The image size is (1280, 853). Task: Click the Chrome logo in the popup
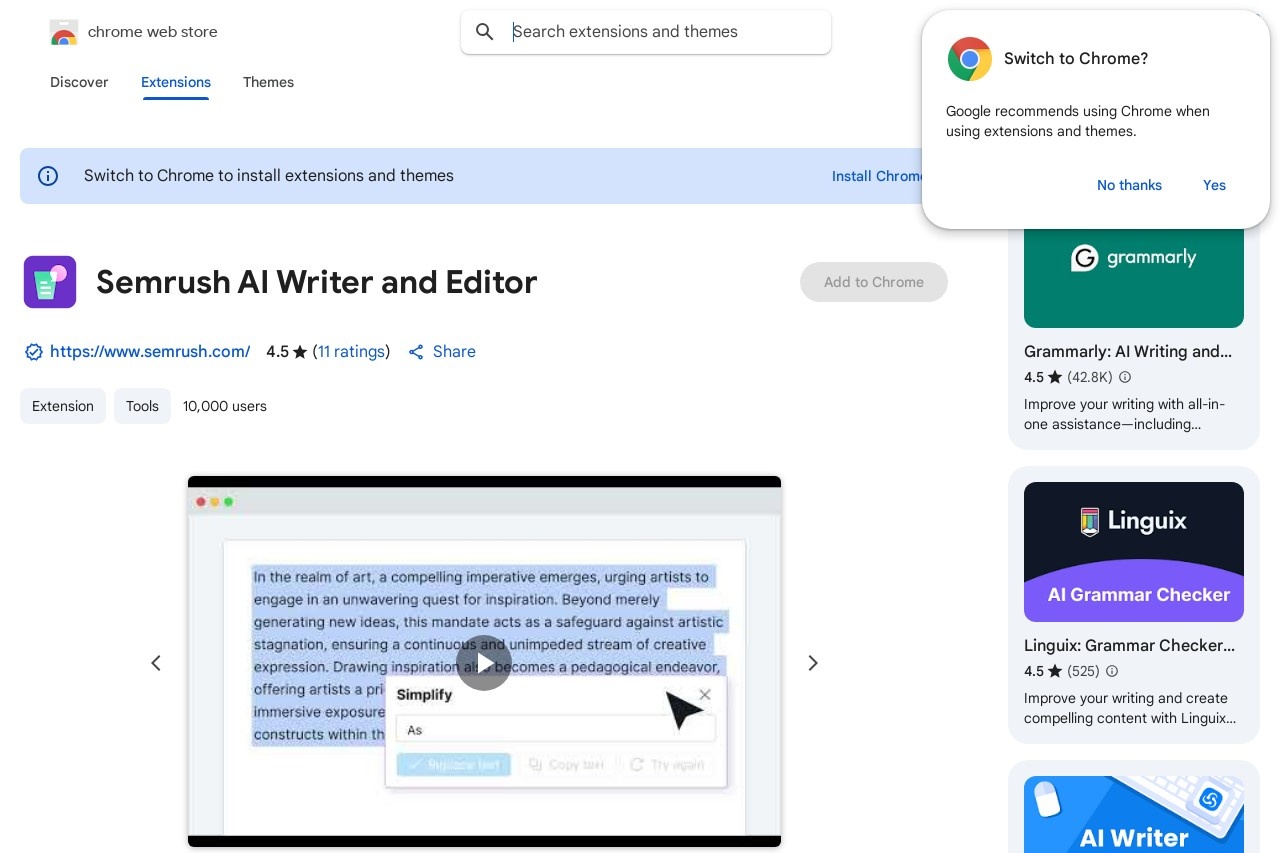970,59
